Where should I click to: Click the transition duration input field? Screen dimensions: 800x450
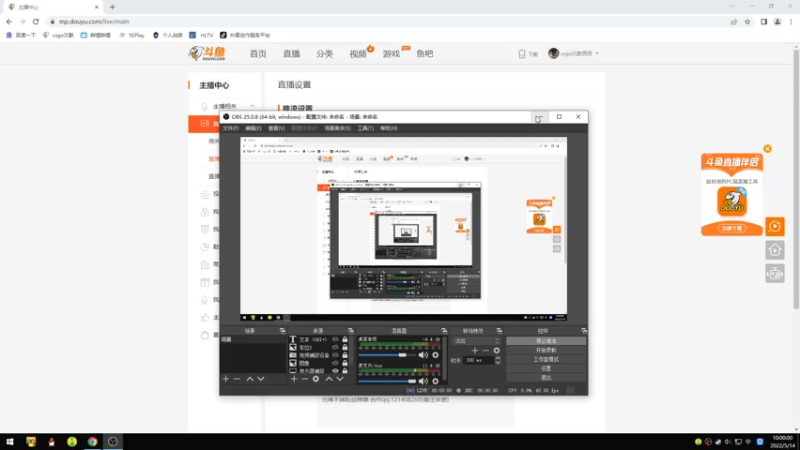[479, 360]
